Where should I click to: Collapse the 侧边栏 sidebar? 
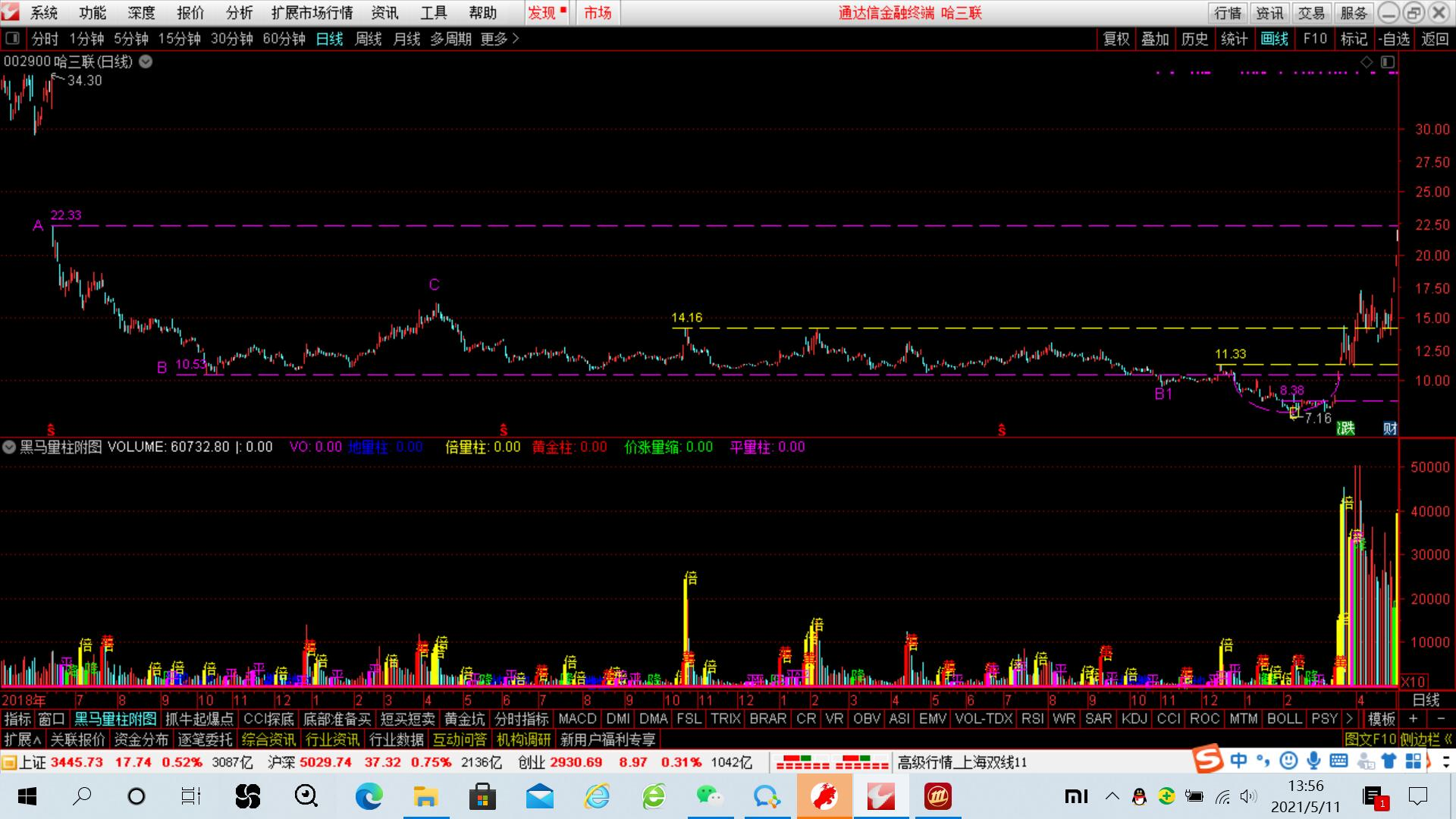(1426, 739)
